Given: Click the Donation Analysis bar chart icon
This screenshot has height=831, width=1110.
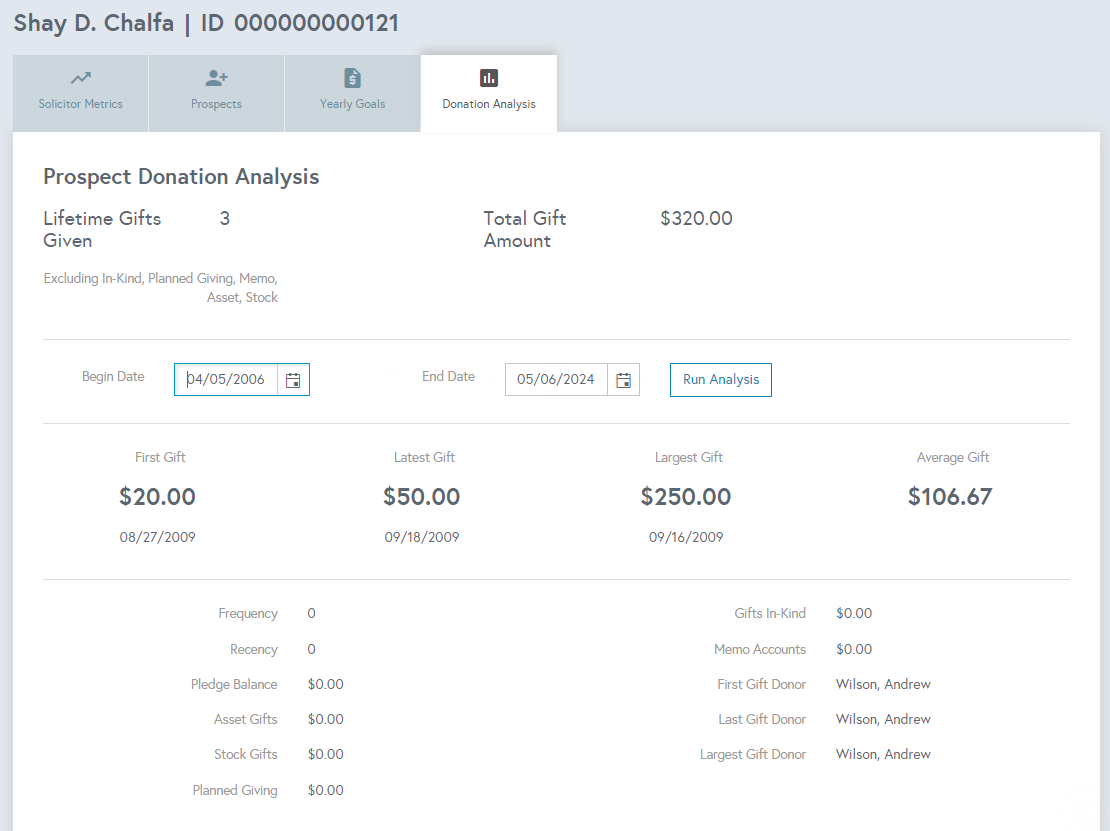Looking at the screenshot, I should [488, 78].
